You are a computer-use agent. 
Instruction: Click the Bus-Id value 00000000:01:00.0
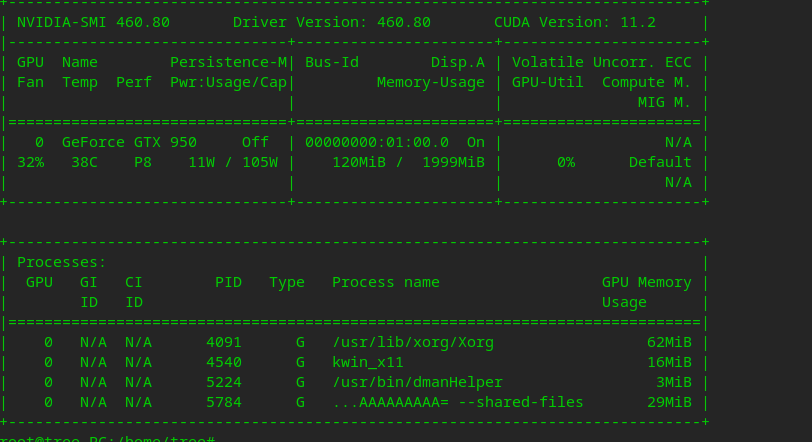click(377, 142)
